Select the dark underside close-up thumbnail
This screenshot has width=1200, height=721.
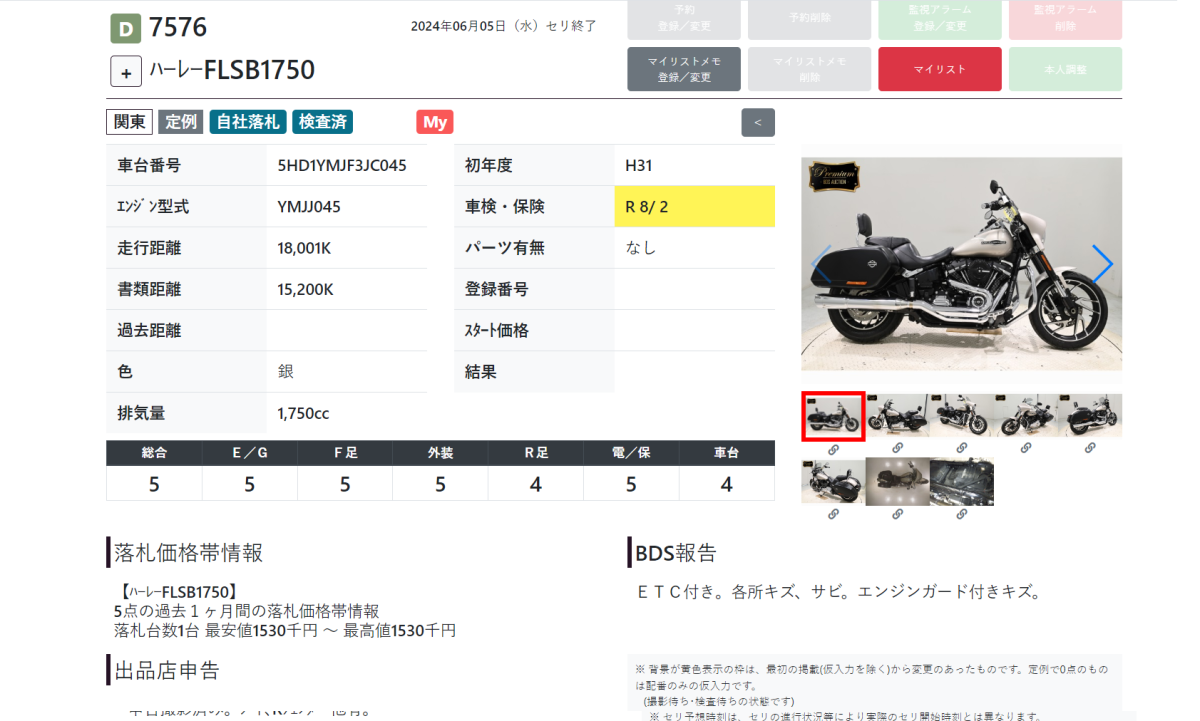click(x=961, y=480)
